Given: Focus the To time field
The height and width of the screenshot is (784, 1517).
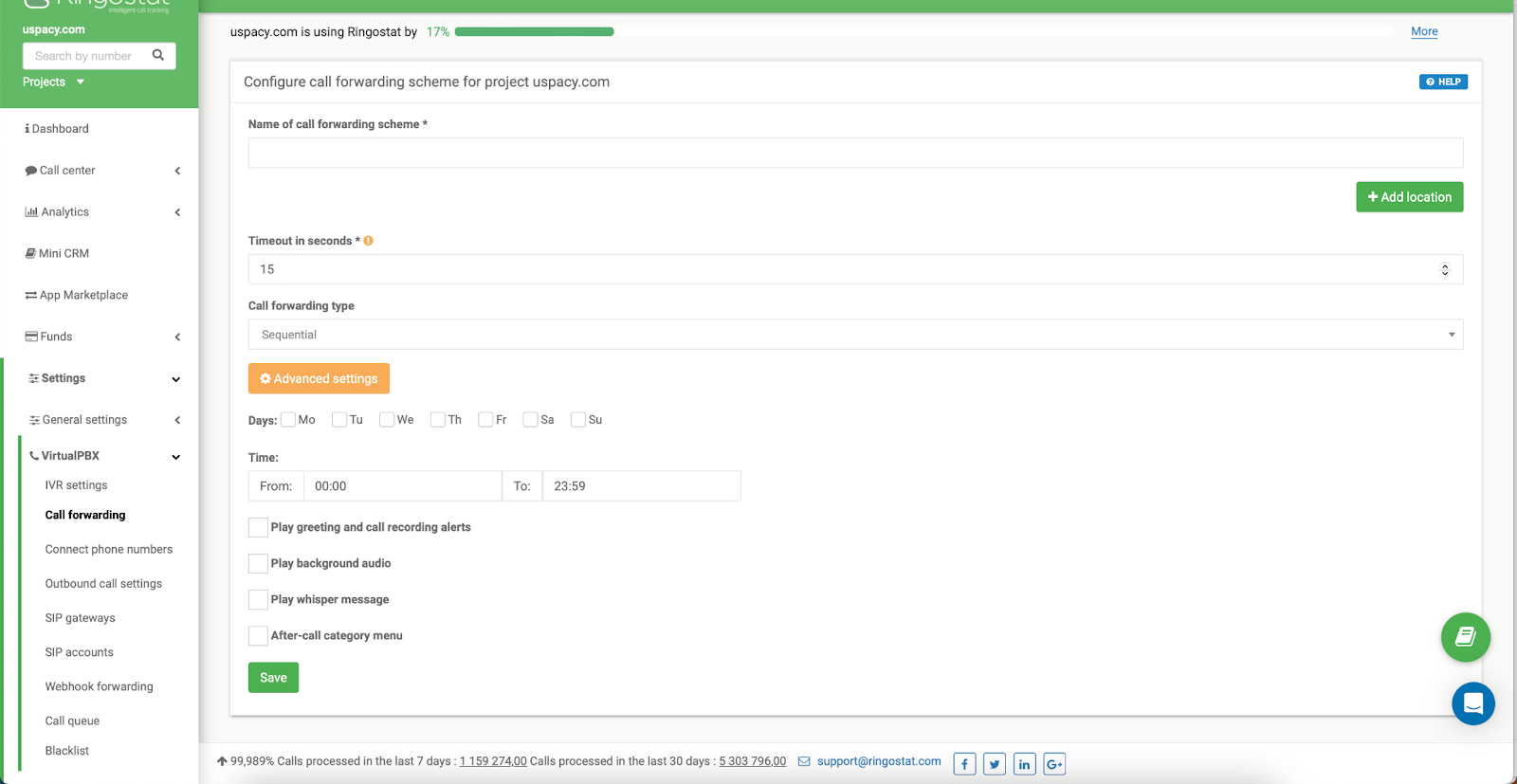Looking at the screenshot, I should (x=641, y=486).
